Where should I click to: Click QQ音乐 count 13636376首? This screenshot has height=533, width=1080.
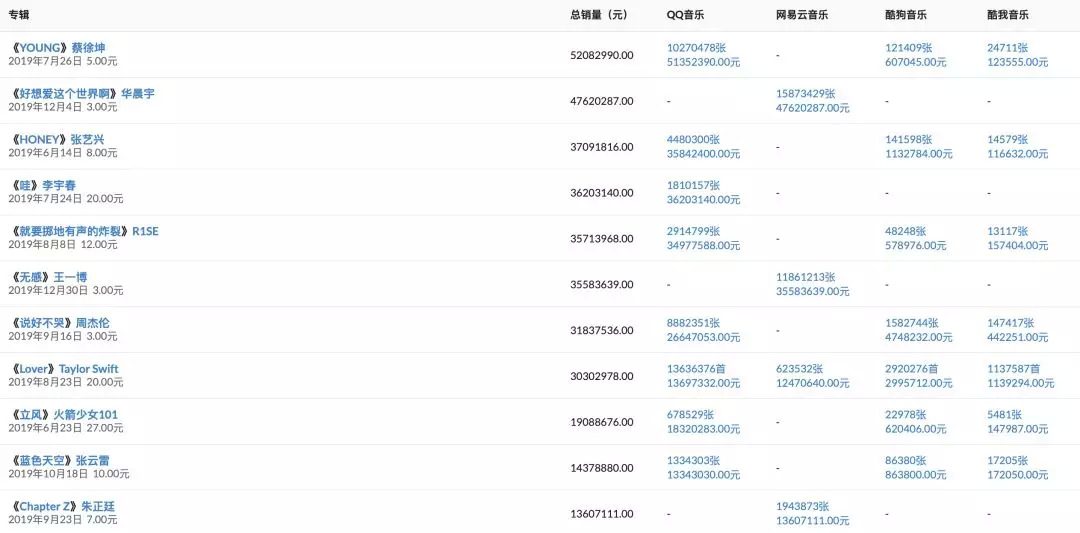click(696, 369)
